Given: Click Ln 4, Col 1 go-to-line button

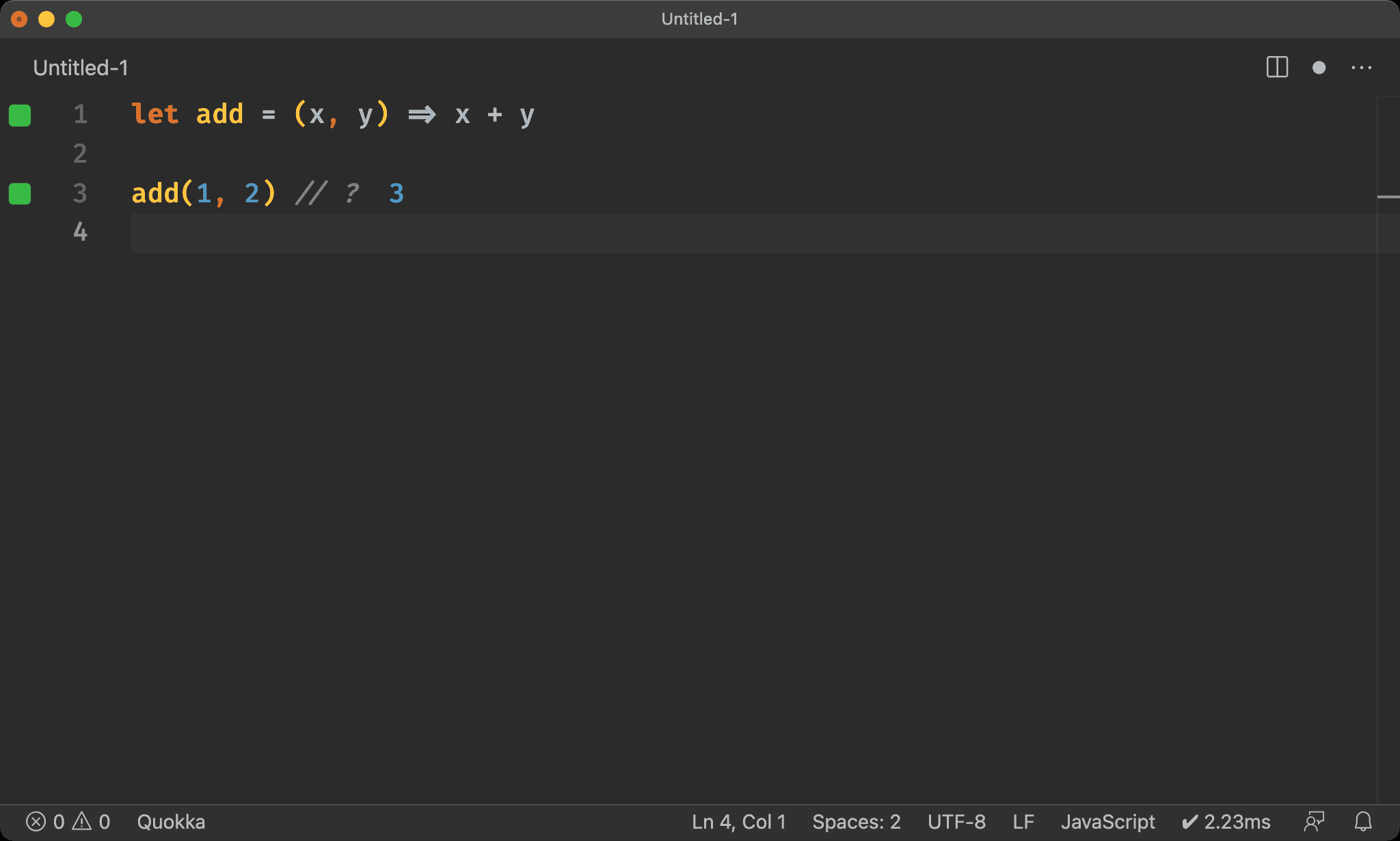Looking at the screenshot, I should pos(738,821).
